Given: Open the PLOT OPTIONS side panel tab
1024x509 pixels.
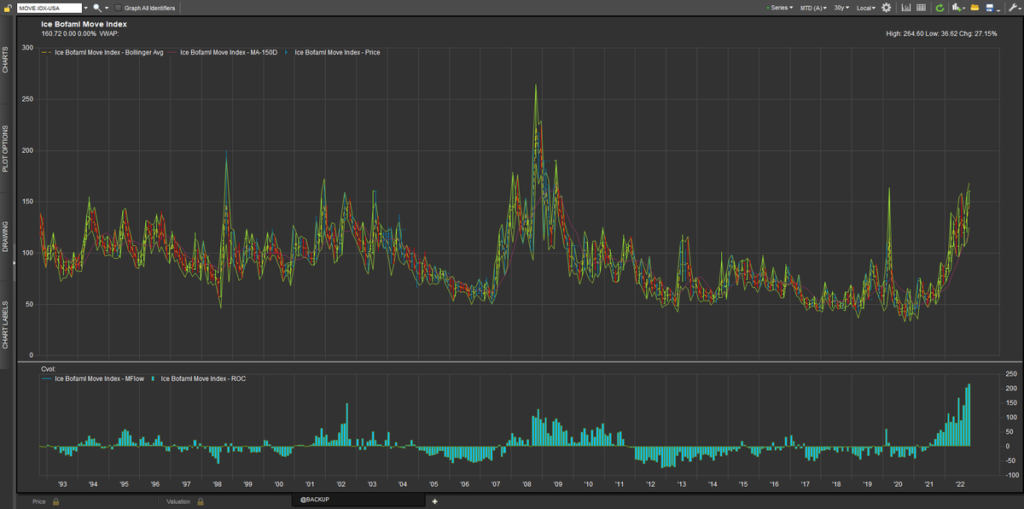Looking at the screenshot, I should tap(5, 148).
